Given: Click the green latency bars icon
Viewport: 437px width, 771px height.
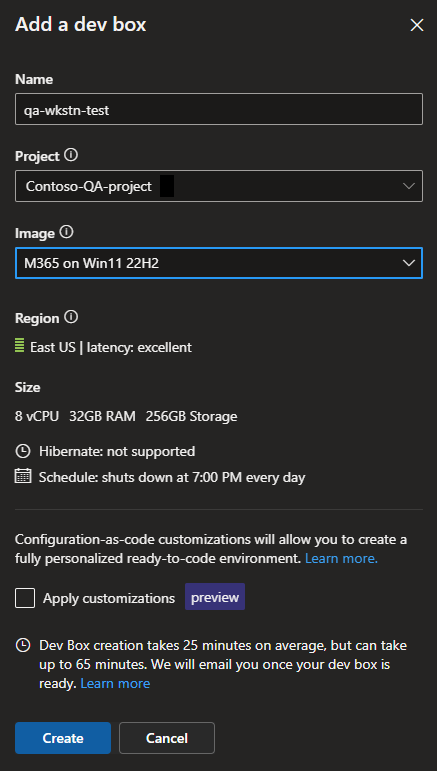Looking at the screenshot, I should coord(20,346).
